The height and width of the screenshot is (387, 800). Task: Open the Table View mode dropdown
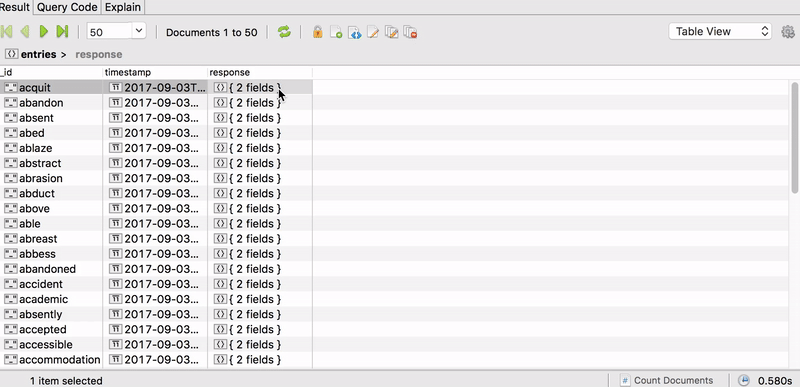[x=720, y=32]
